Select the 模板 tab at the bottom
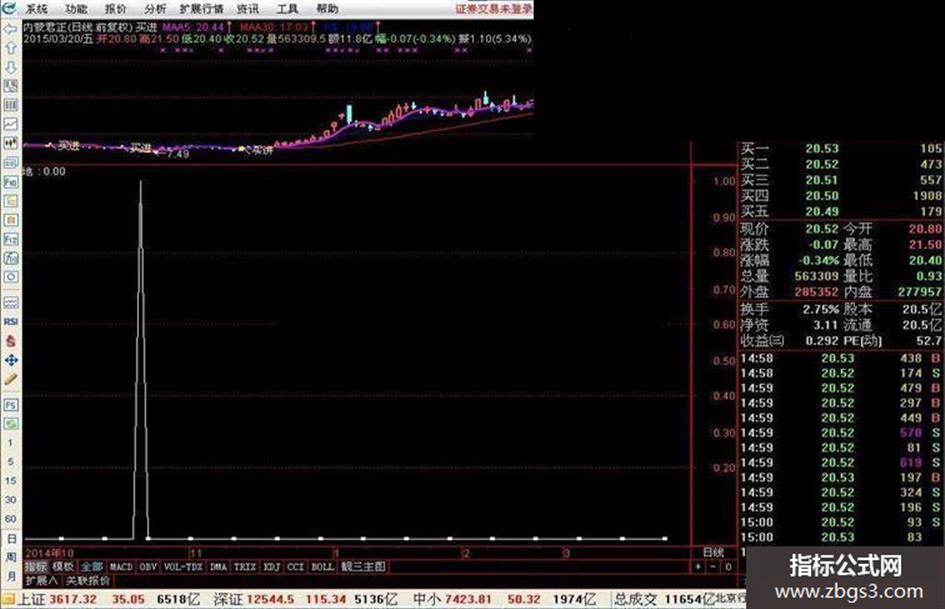Viewport: 945px width, 609px height. tap(63, 567)
